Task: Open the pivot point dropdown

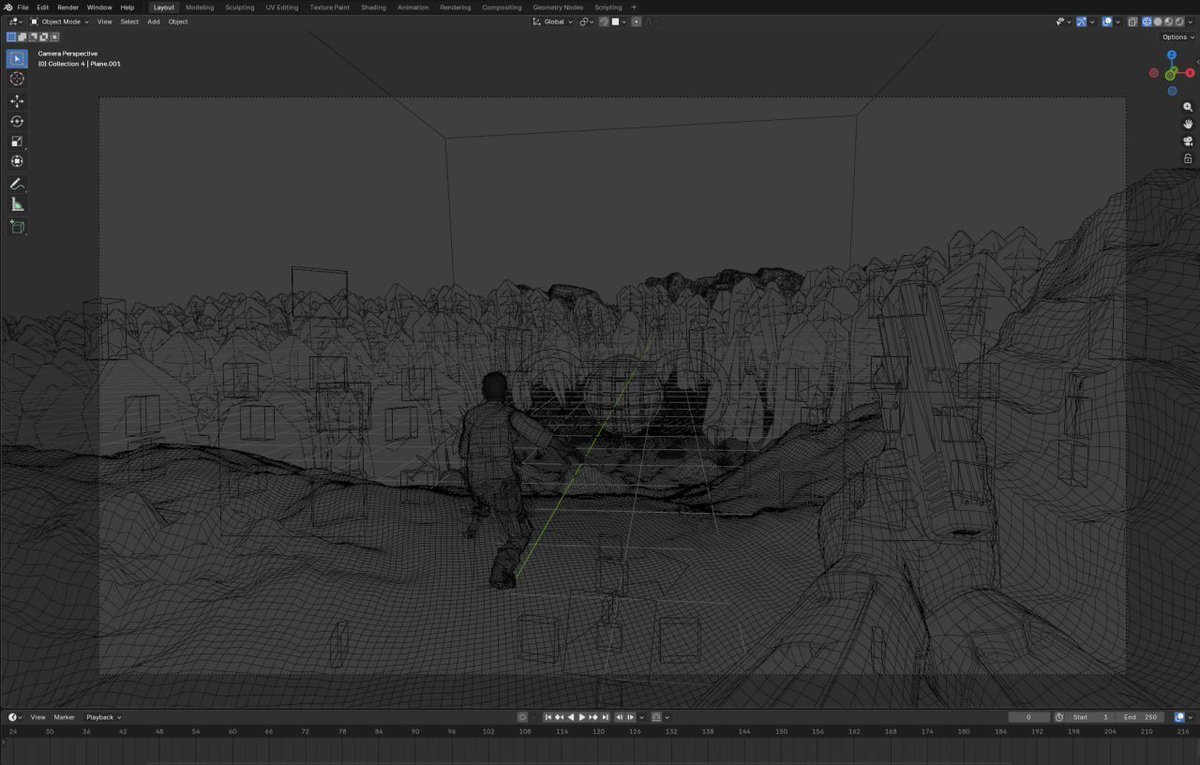Action: (586, 22)
